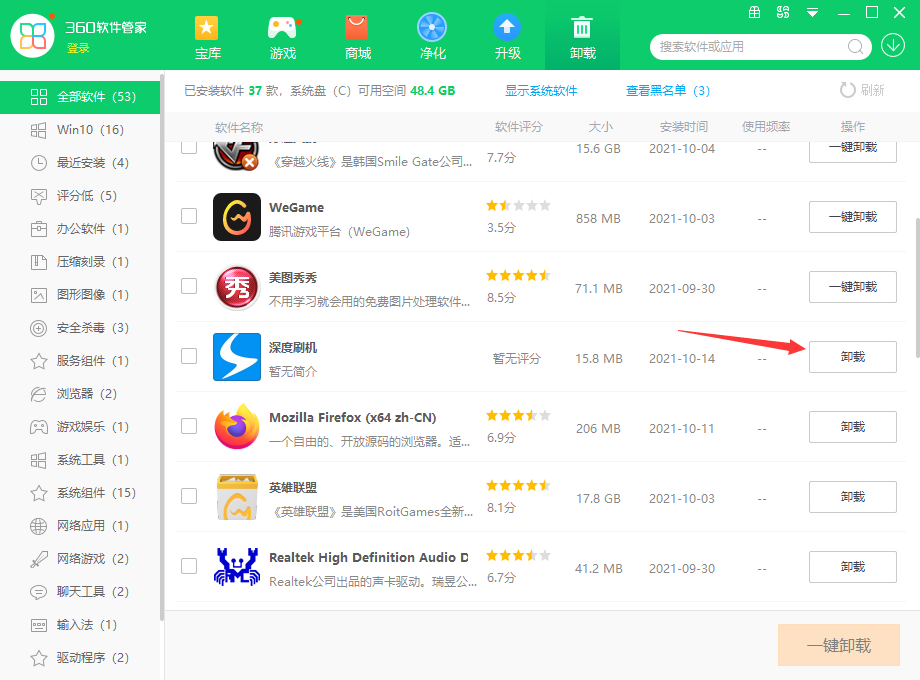Click 显示系统软件 link

(x=541, y=90)
